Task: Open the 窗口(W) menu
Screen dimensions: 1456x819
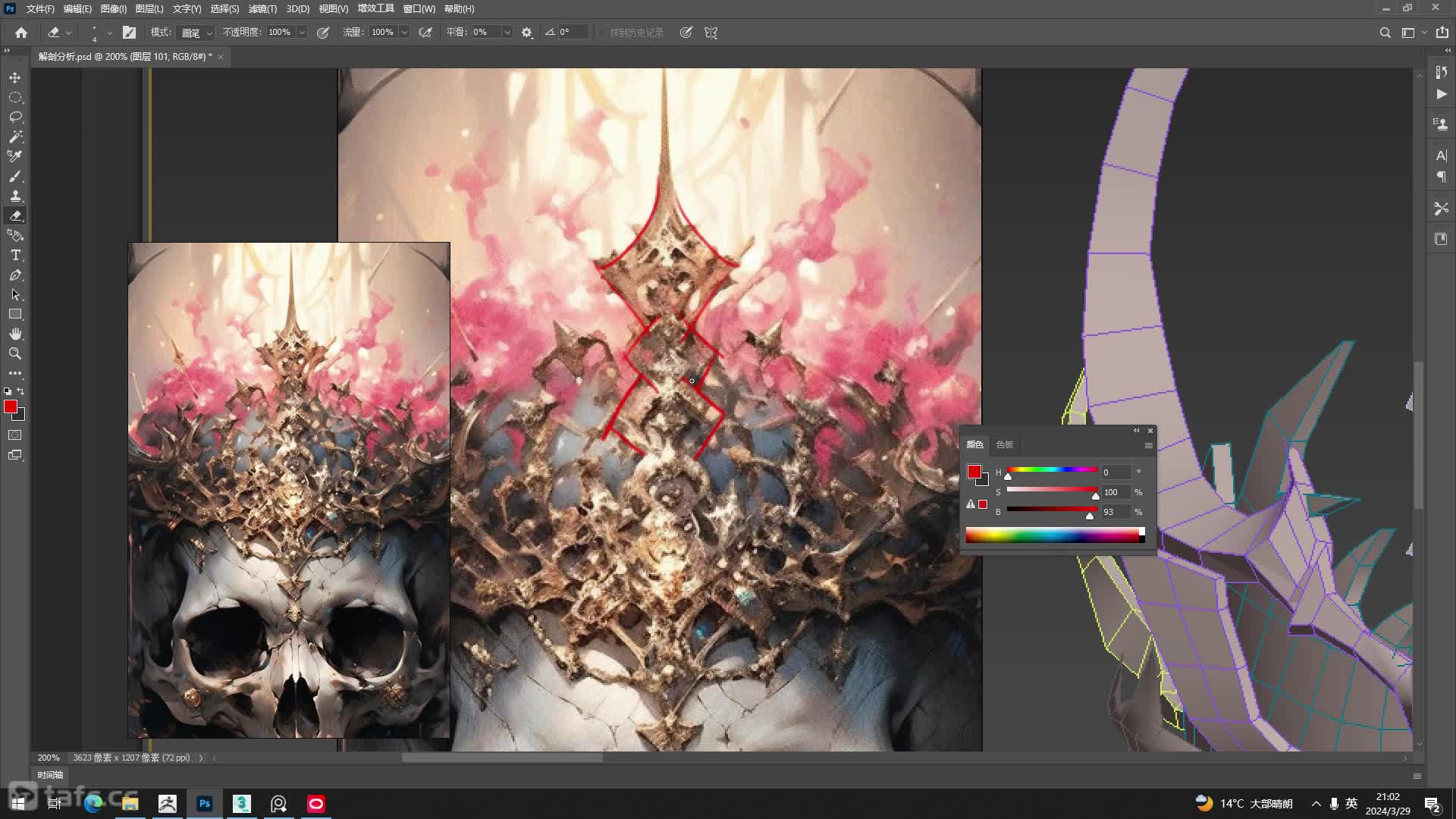Action: tap(419, 9)
